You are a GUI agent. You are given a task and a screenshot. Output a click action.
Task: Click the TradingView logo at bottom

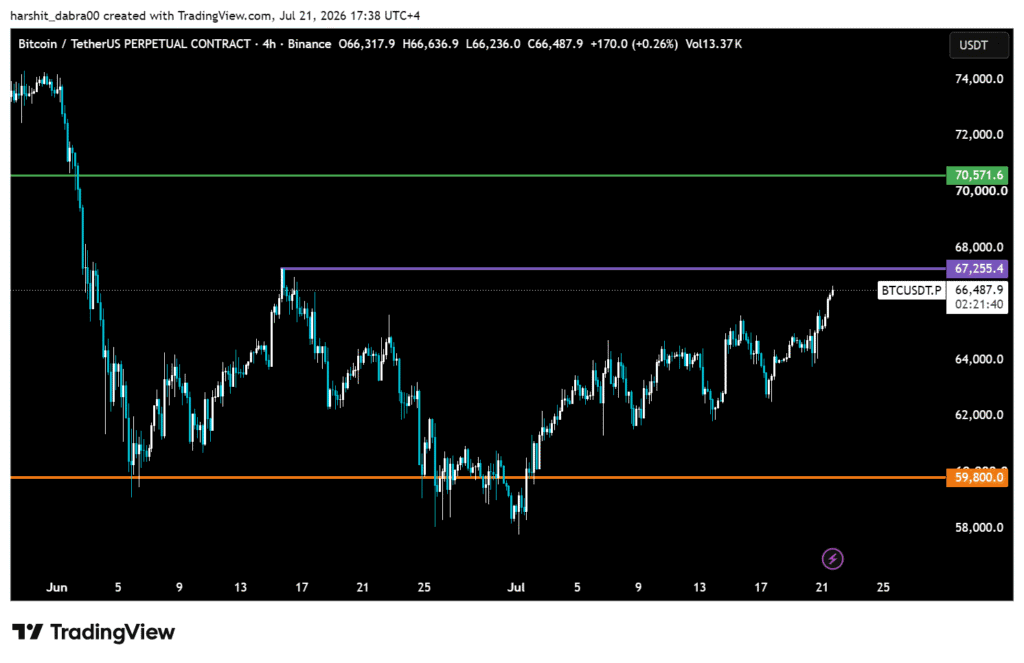point(93,632)
